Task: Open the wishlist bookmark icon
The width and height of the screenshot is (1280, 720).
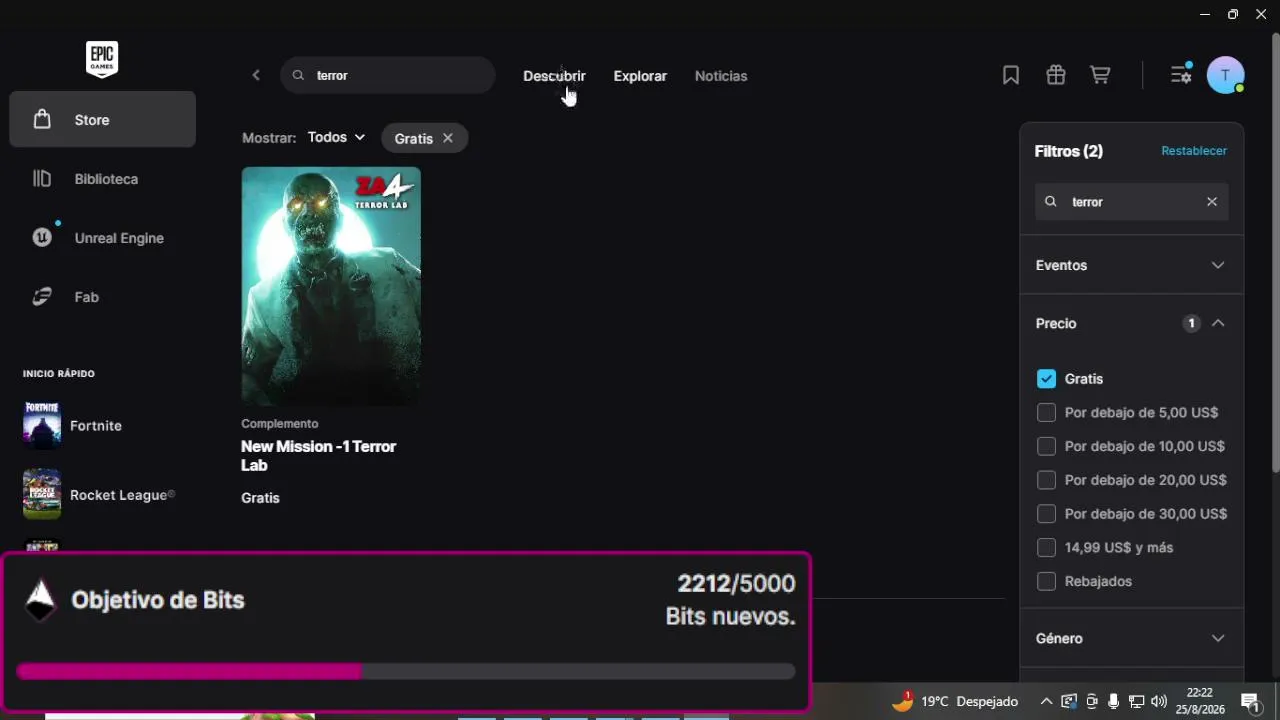Action: click(1011, 75)
